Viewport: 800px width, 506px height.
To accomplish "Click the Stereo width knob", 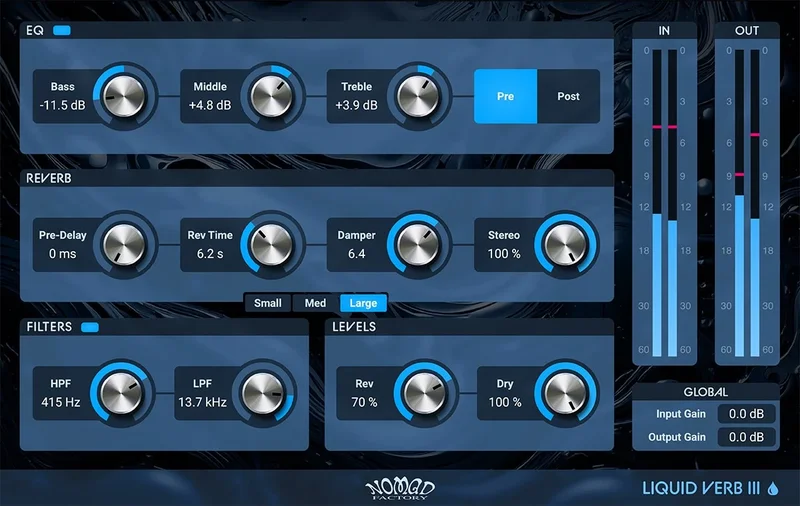I will point(565,245).
